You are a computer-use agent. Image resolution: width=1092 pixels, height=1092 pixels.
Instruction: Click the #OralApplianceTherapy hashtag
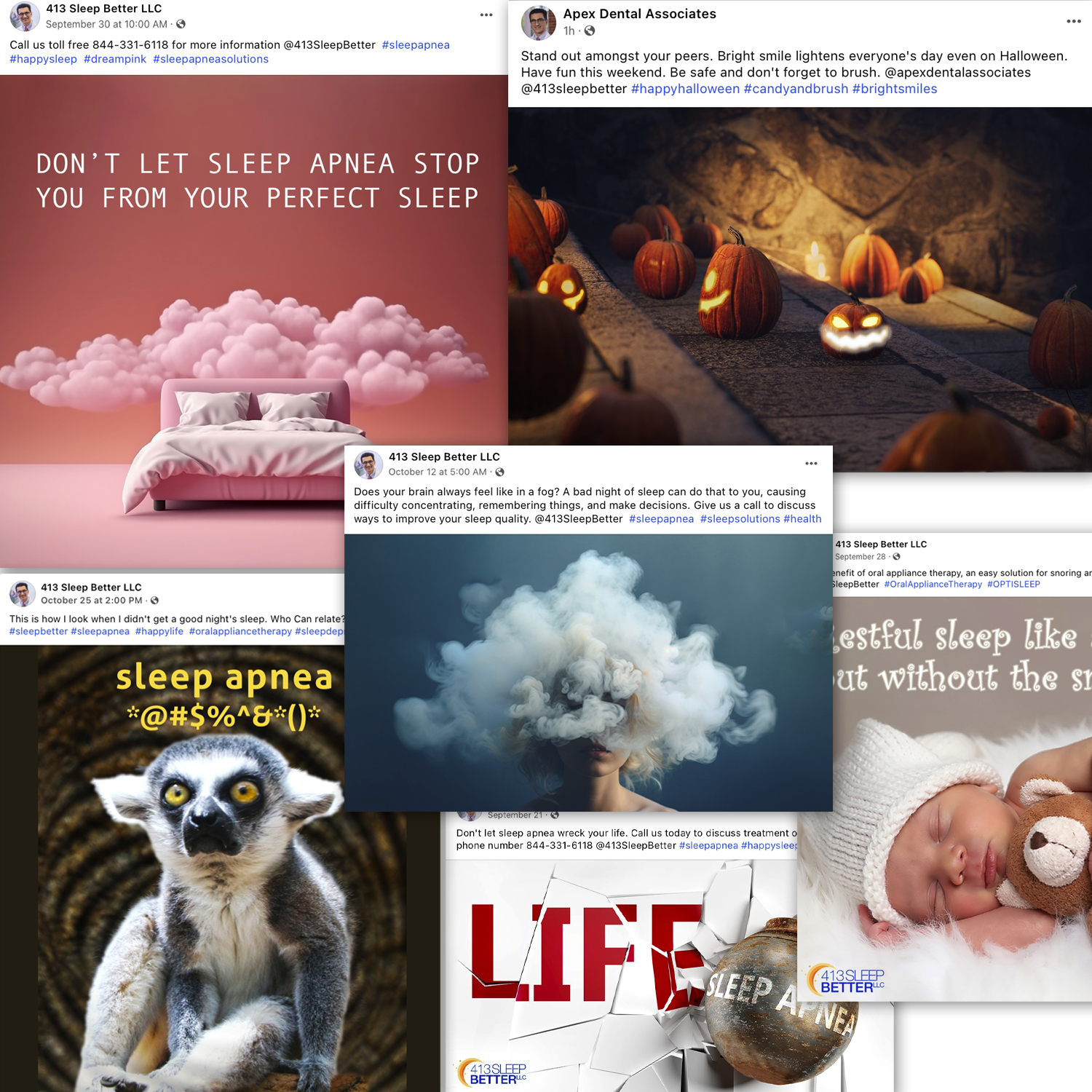pos(933,584)
